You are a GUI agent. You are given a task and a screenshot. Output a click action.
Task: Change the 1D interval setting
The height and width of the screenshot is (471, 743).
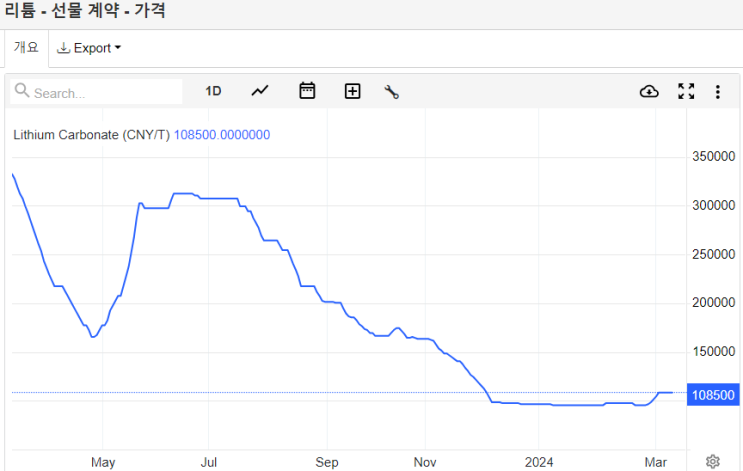click(213, 91)
